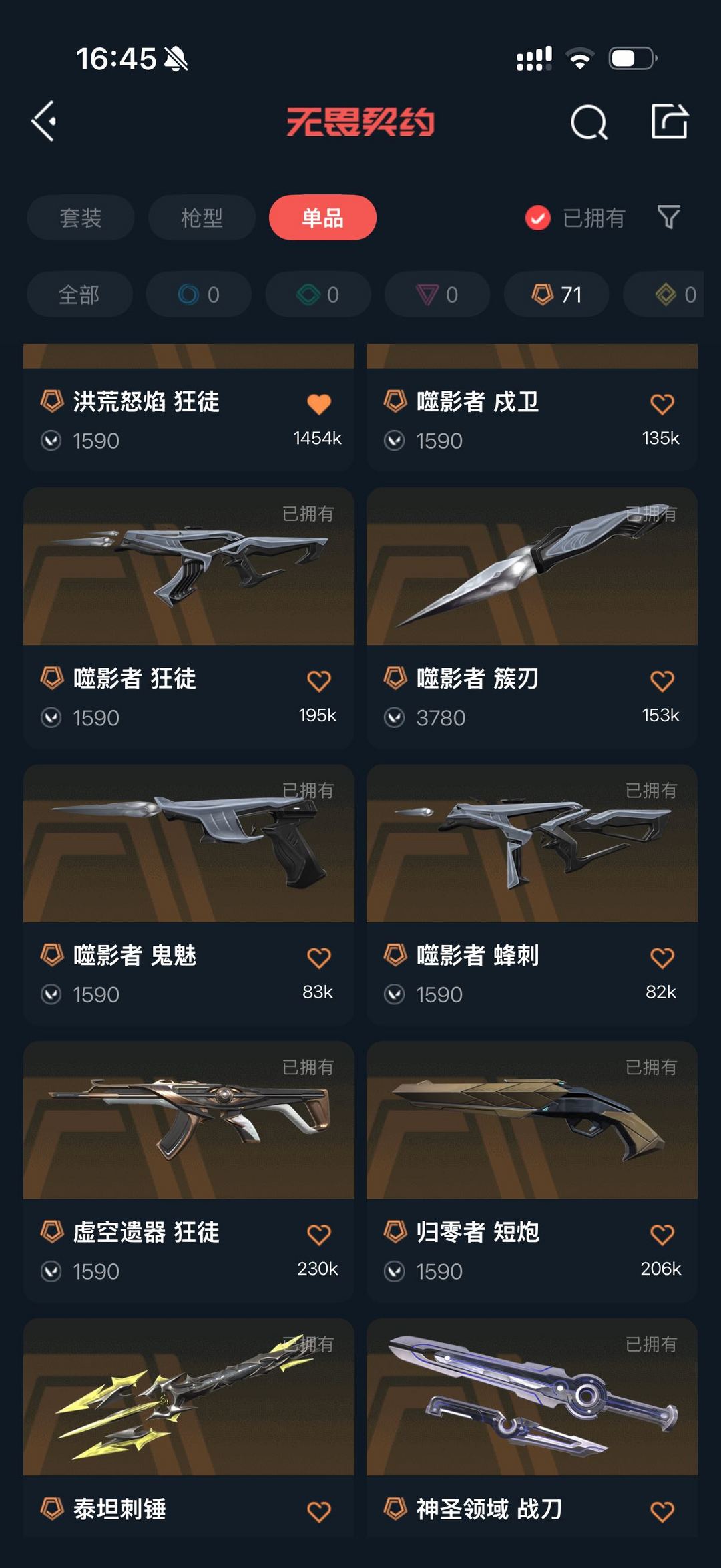Tap the back arrow icon
This screenshot has height=1568, width=721.
point(44,122)
